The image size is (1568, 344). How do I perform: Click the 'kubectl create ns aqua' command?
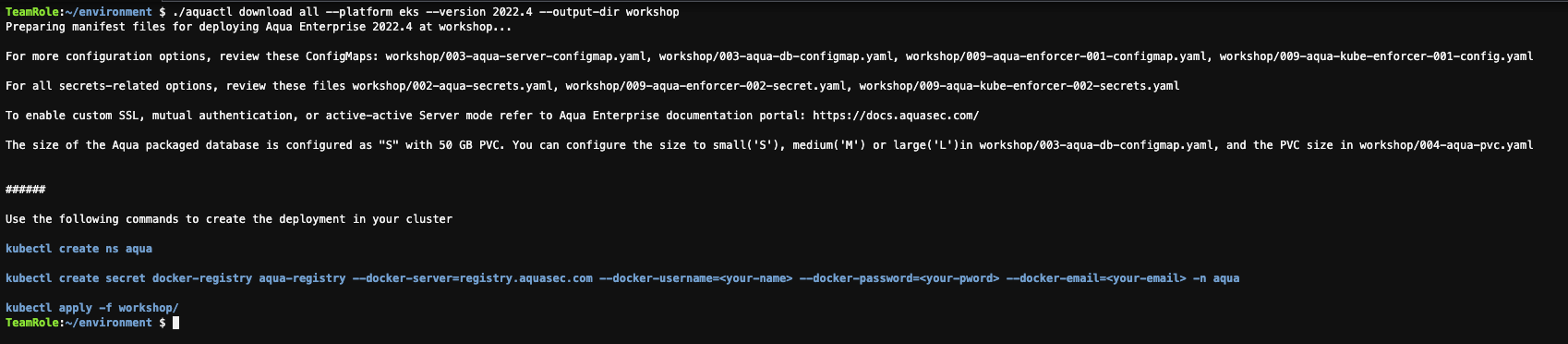click(78, 249)
